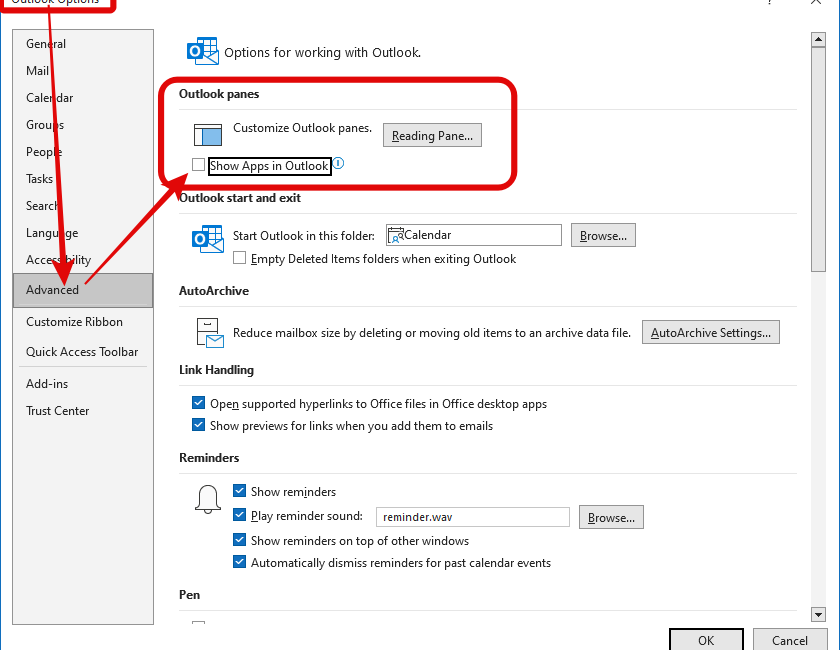Toggle the Show reminders checkbox

point(239,491)
